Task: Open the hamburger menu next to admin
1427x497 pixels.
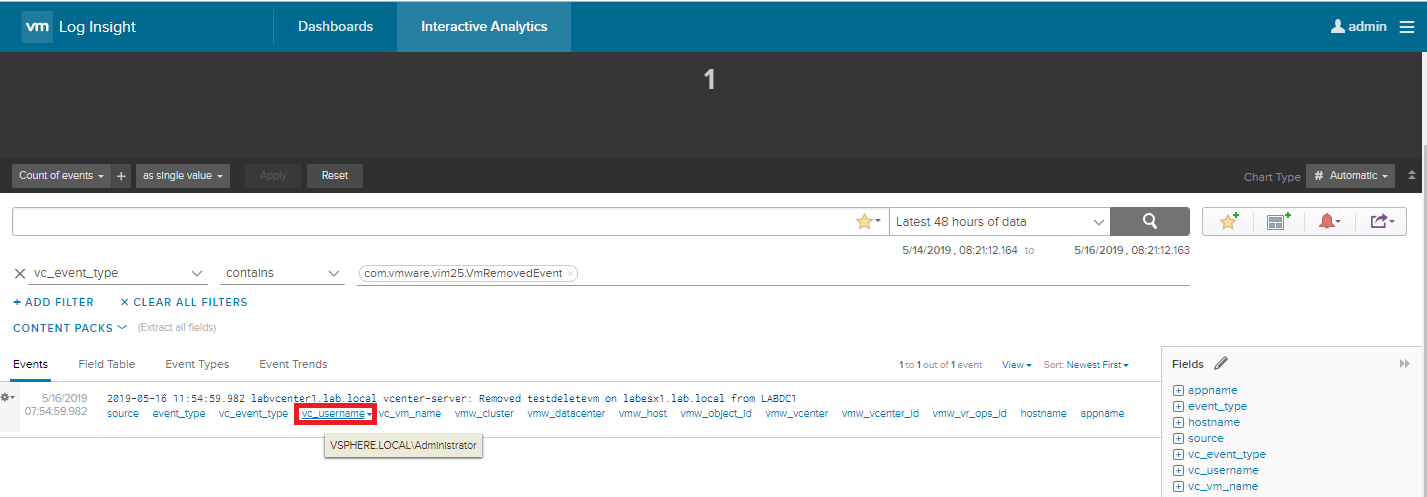Action: pyautogui.click(x=1407, y=27)
